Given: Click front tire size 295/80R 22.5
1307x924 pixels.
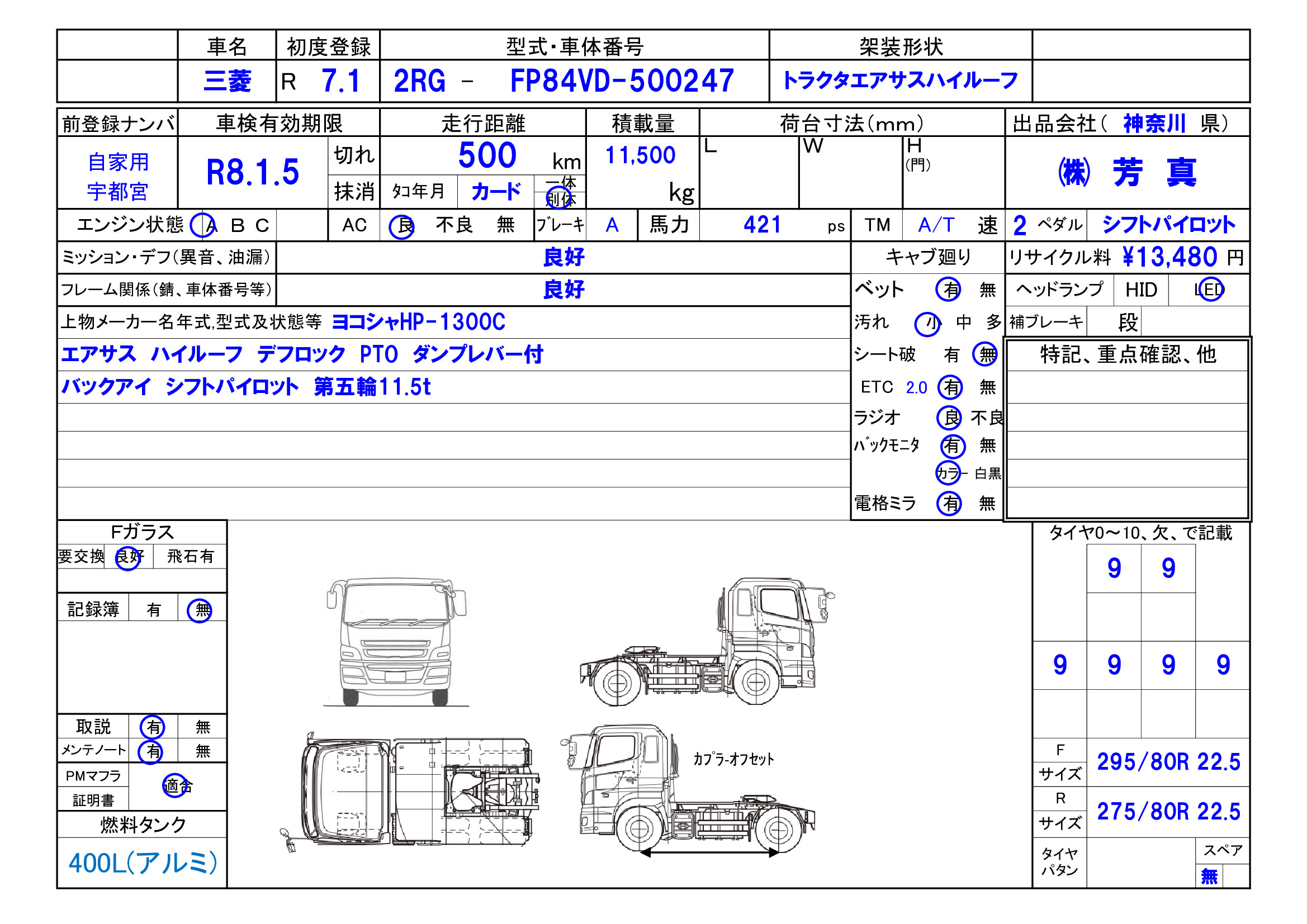Looking at the screenshot, I should click(x=1168, y=762).
